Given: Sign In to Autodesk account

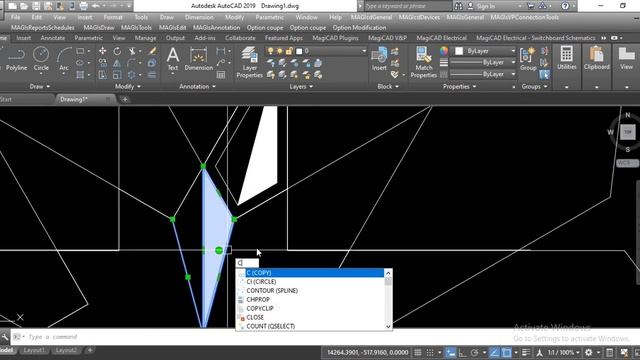Looking at the screenshot, I should [486, 6].
